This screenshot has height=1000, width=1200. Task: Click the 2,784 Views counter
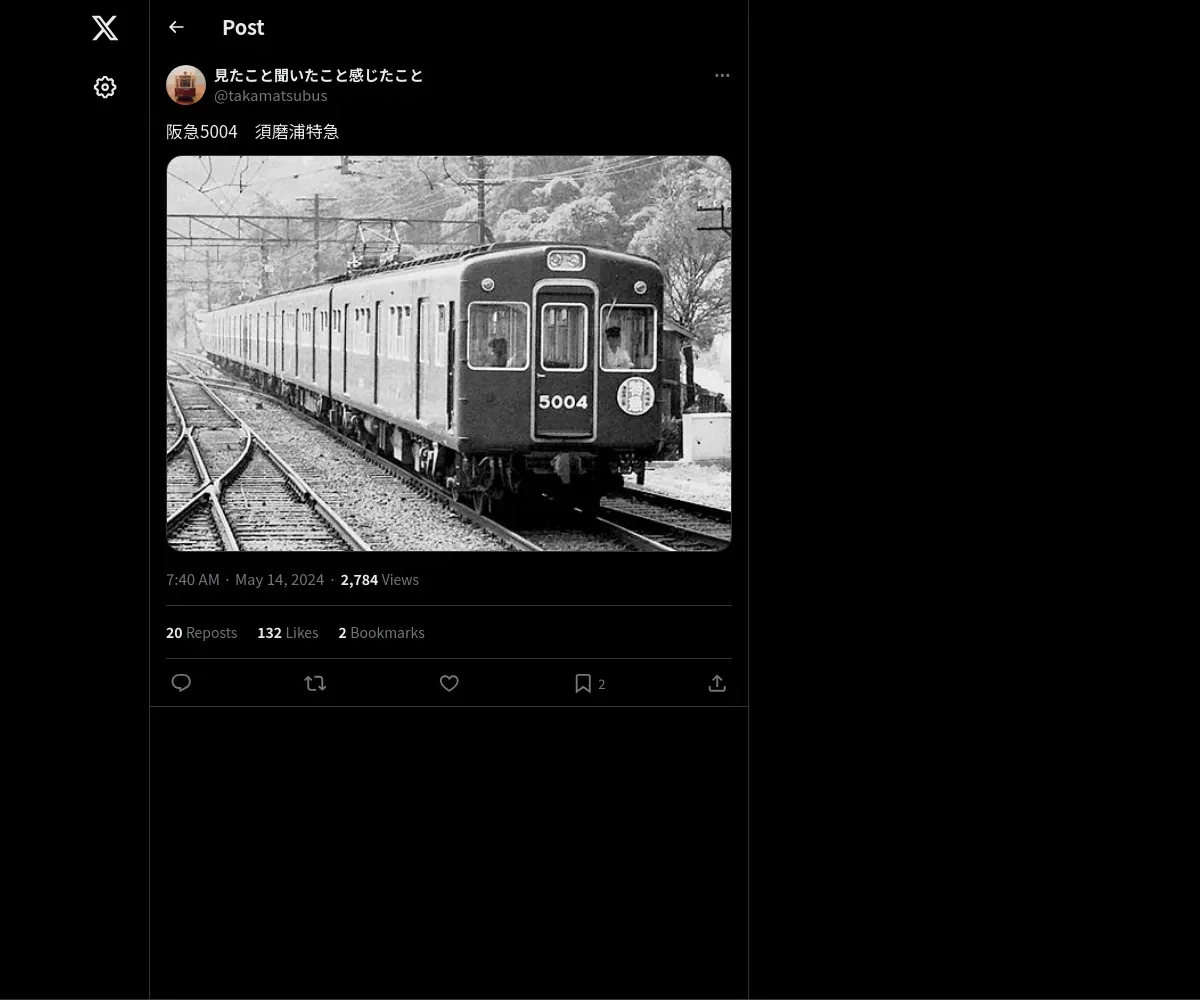(x=380, y=580)
